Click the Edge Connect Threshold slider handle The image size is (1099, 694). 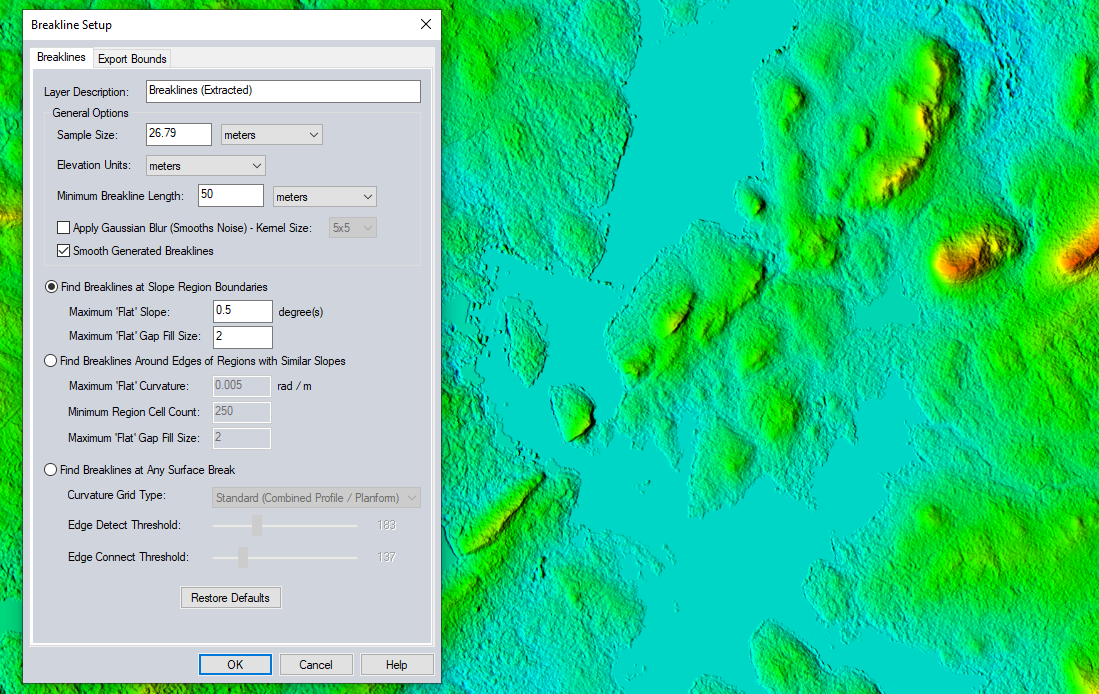(243, 557)
